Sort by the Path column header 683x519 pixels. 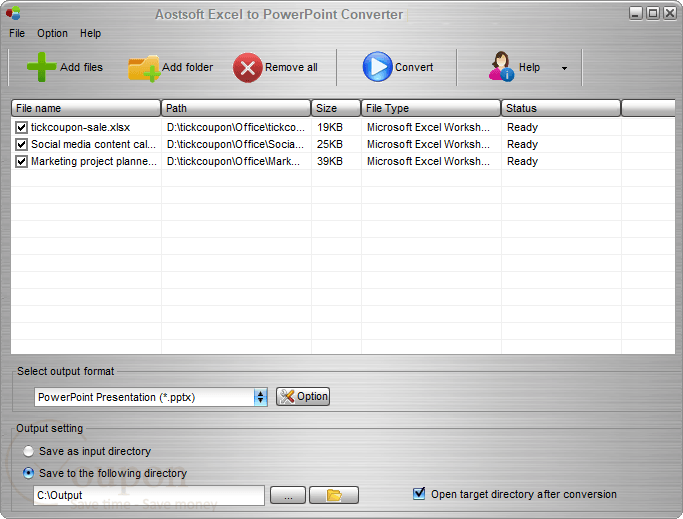click(236, 108)
